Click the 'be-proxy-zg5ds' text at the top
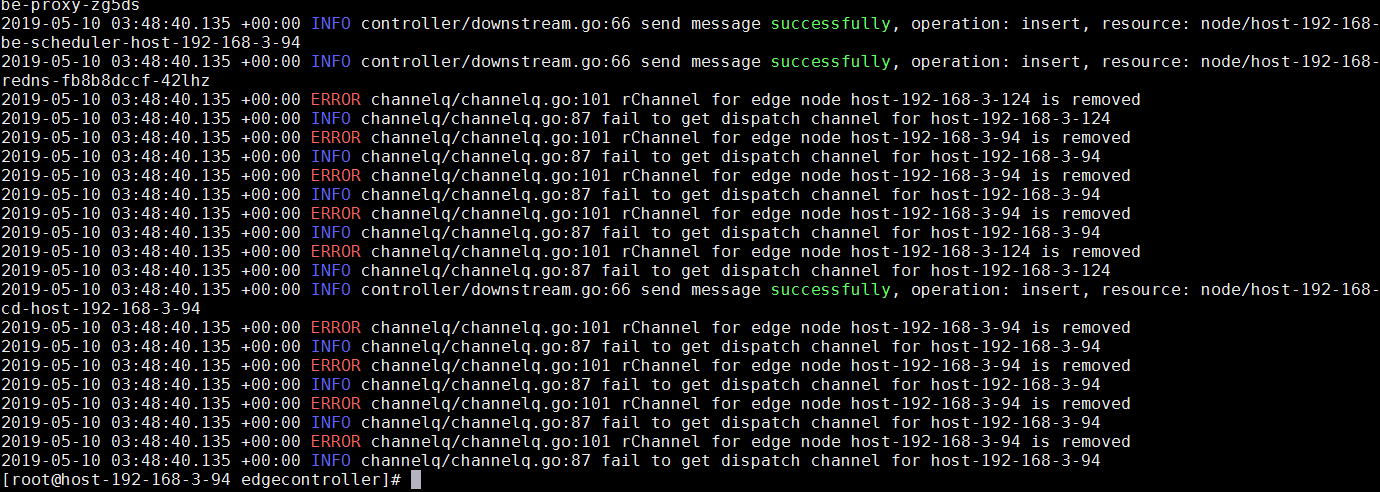Viewport: 1380px width, 492px height. (x=71, y=5)
